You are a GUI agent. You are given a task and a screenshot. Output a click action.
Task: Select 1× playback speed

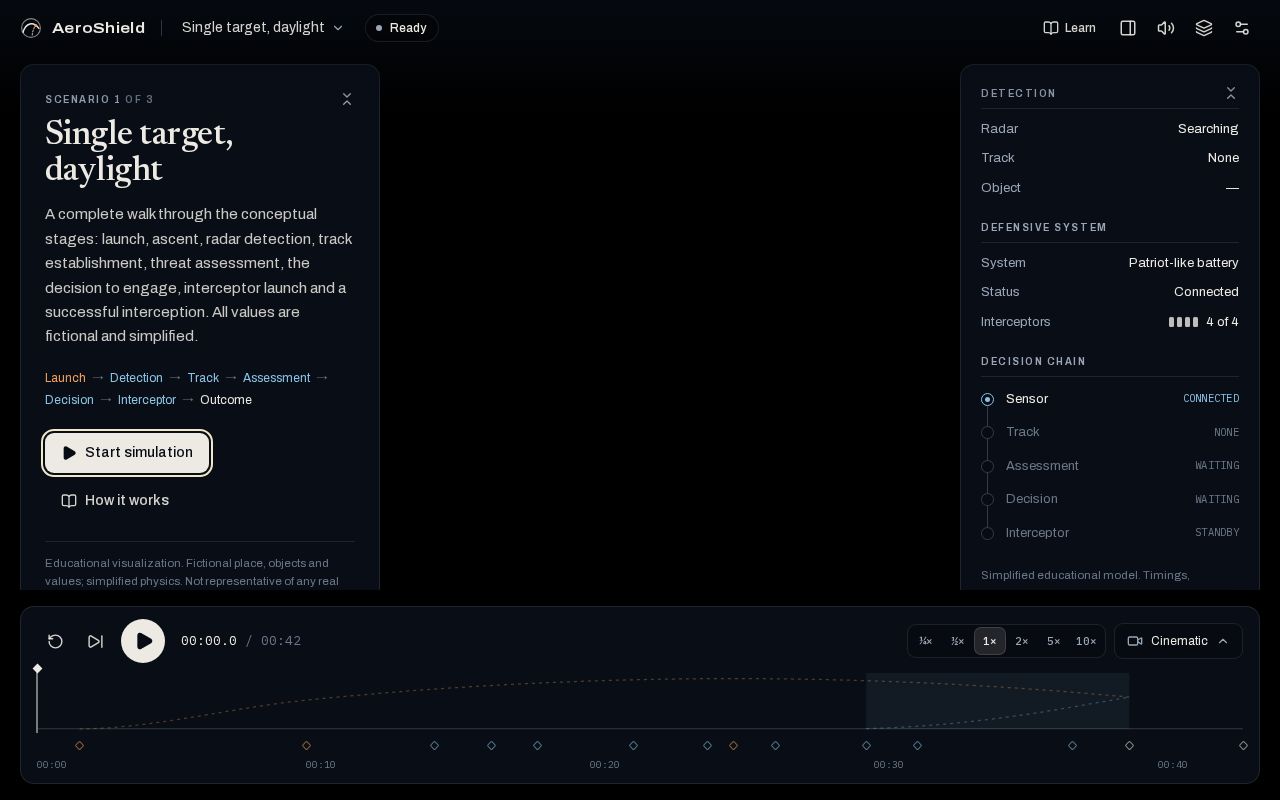coord(990,641)
